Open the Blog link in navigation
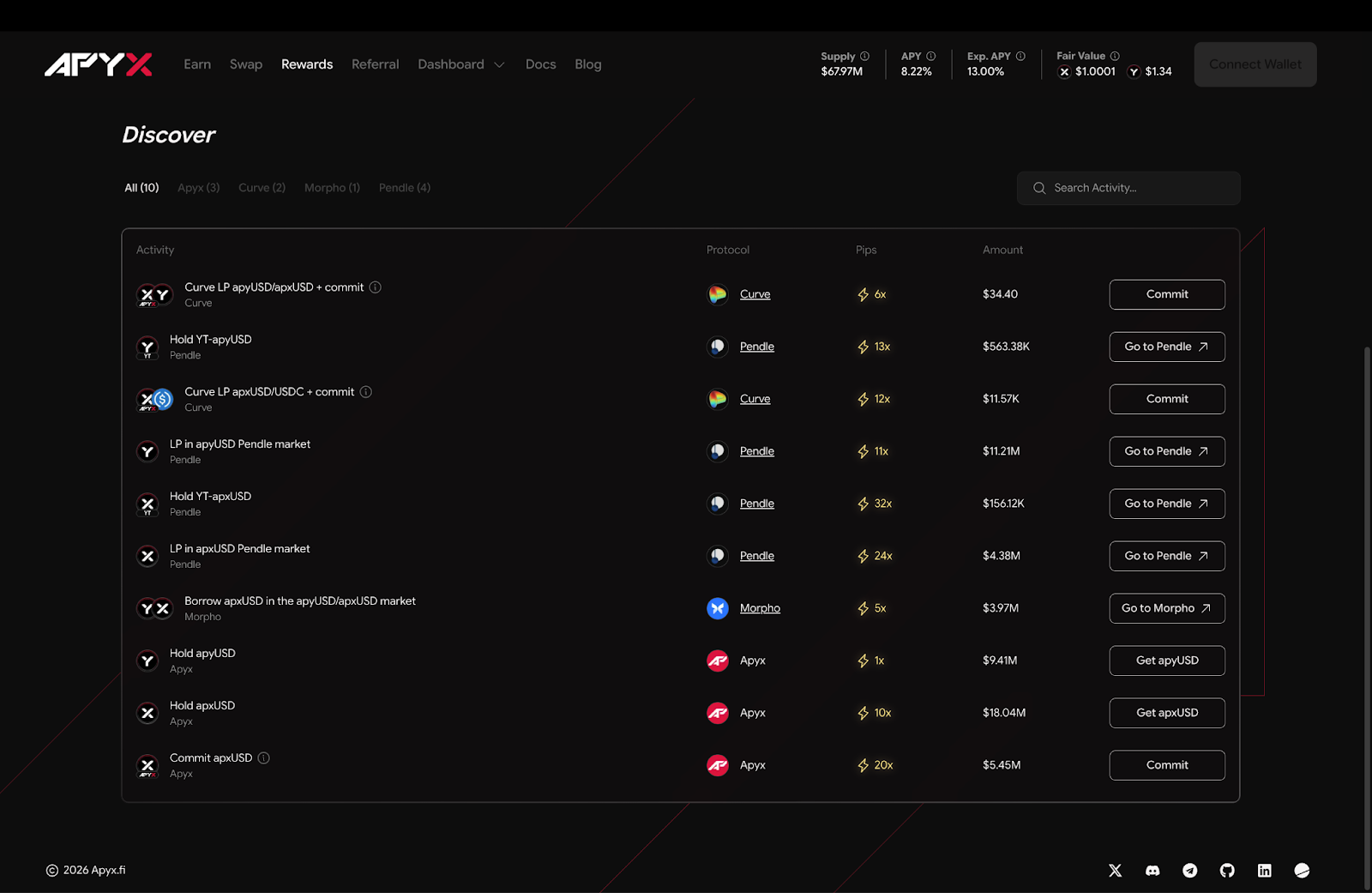1372x893 pixels. tap(588, 64)
